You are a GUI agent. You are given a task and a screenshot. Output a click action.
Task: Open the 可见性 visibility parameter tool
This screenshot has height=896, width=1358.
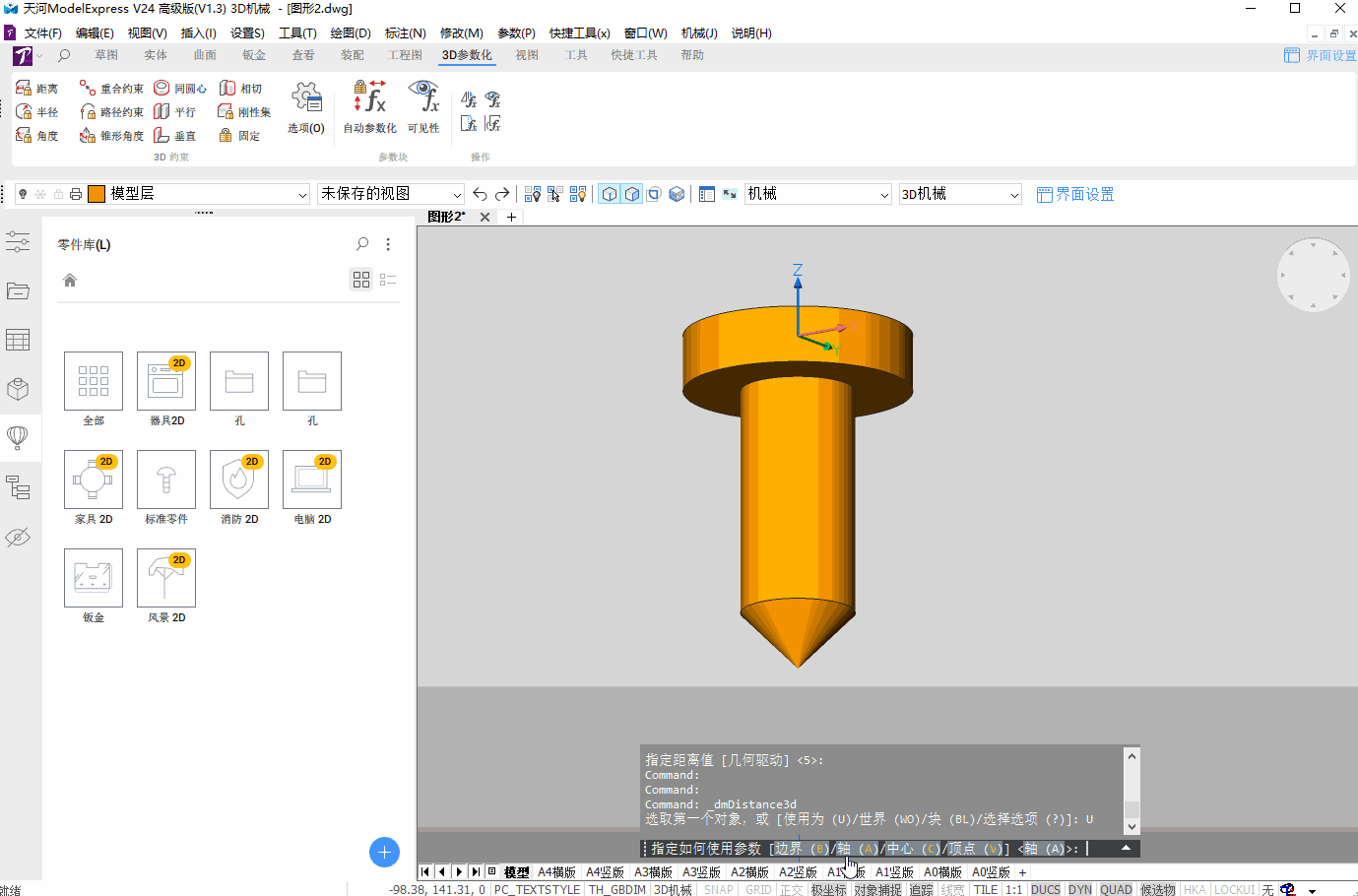pos(423,107)
